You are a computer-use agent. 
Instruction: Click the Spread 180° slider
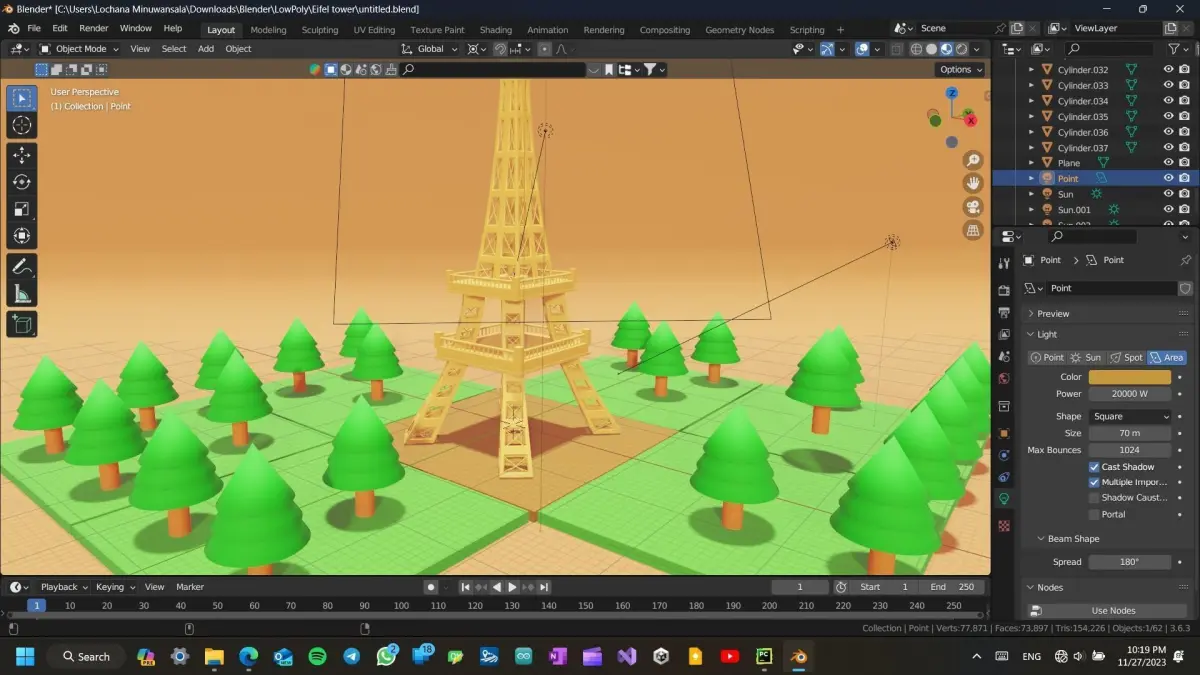click(1130, 562)
